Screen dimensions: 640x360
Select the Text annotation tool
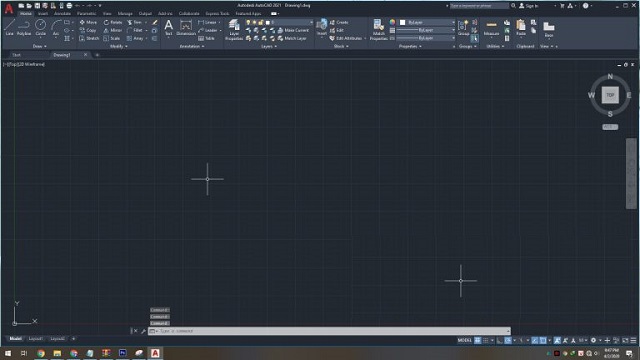coord(169,27)
